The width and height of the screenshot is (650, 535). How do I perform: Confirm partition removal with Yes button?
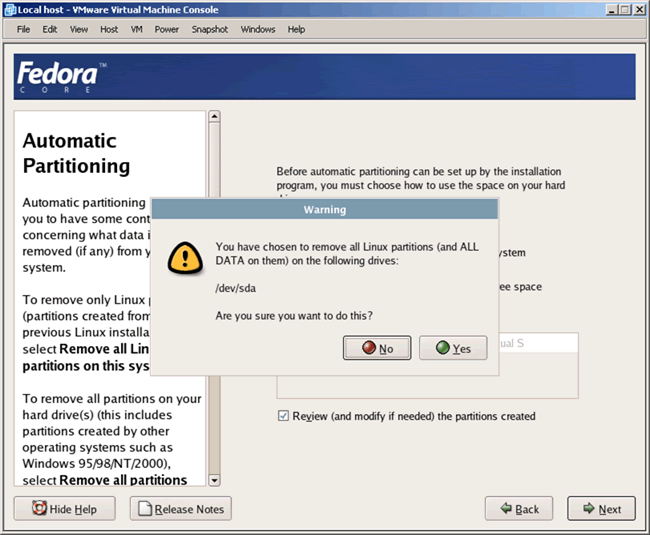pos(453,348)
